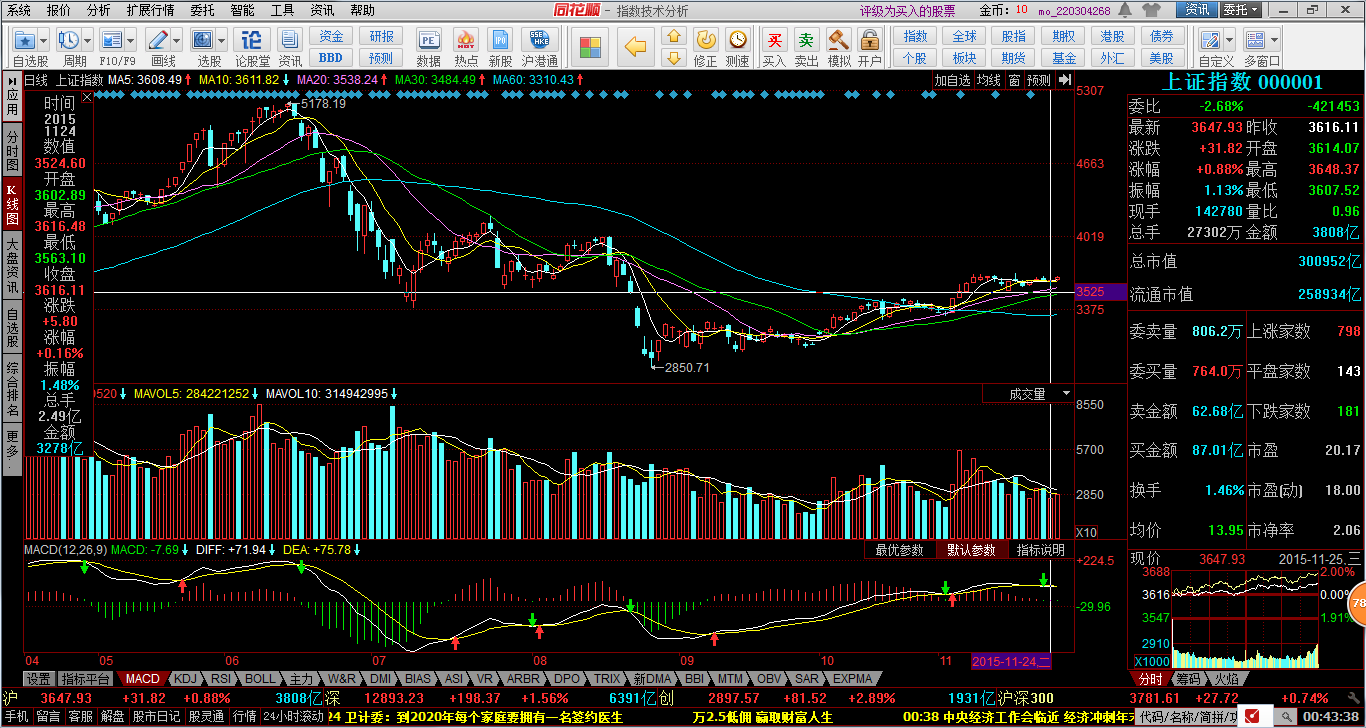The height and width of the screenshot is (728, 1366).
Task: Open the 数据 PE data icon
Action: [429, 40]
